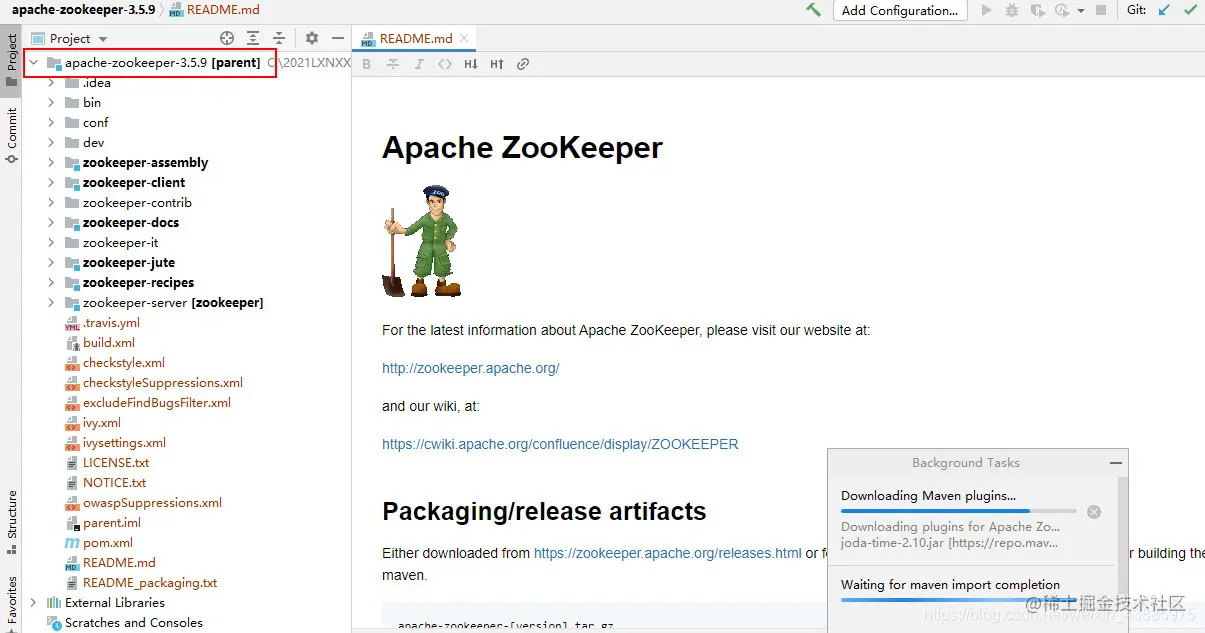
Task: Click the Git Update Project blue arrow
Action: 1164,10
